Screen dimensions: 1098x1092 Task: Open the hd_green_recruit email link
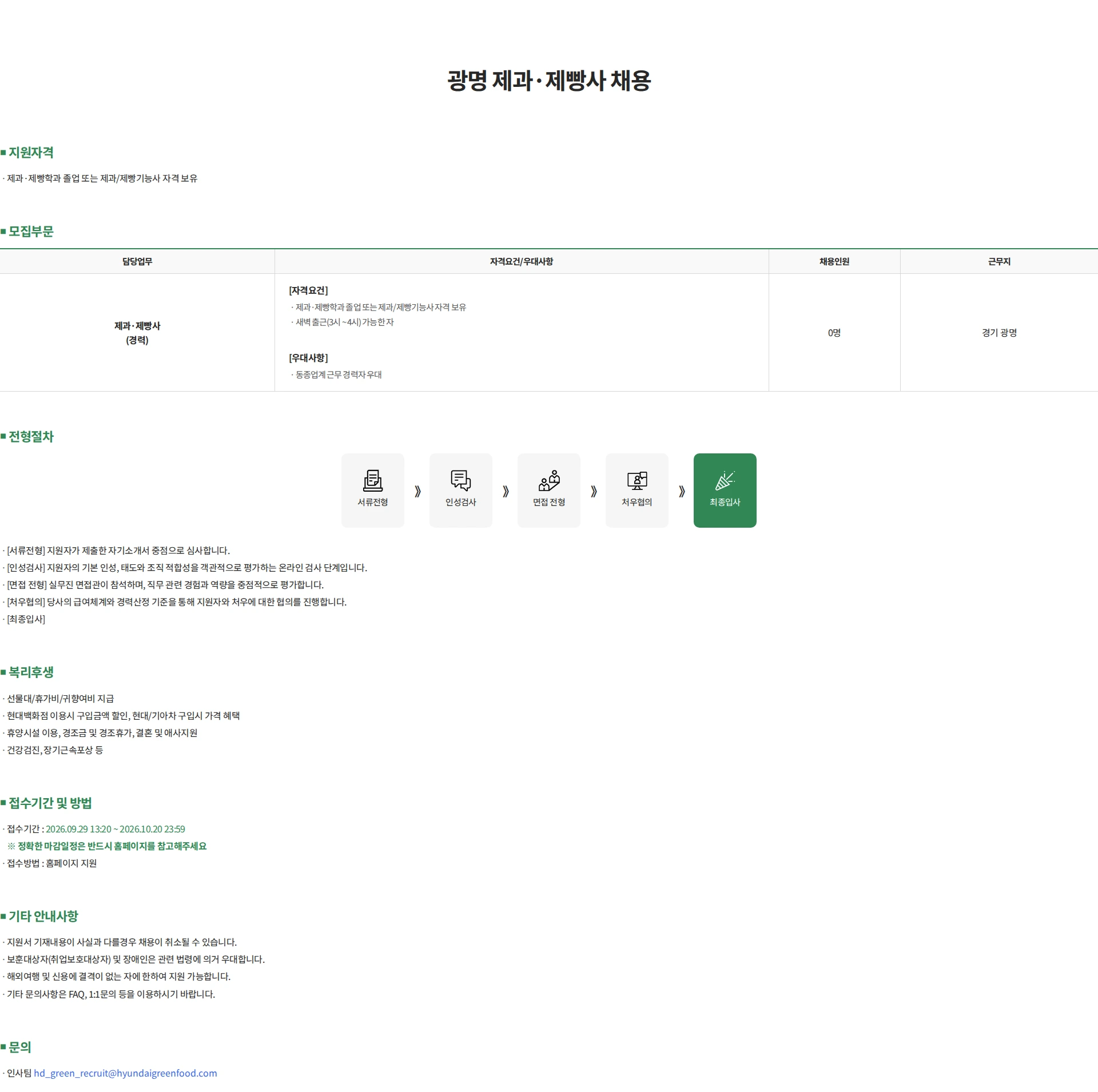coord(125,1073)
